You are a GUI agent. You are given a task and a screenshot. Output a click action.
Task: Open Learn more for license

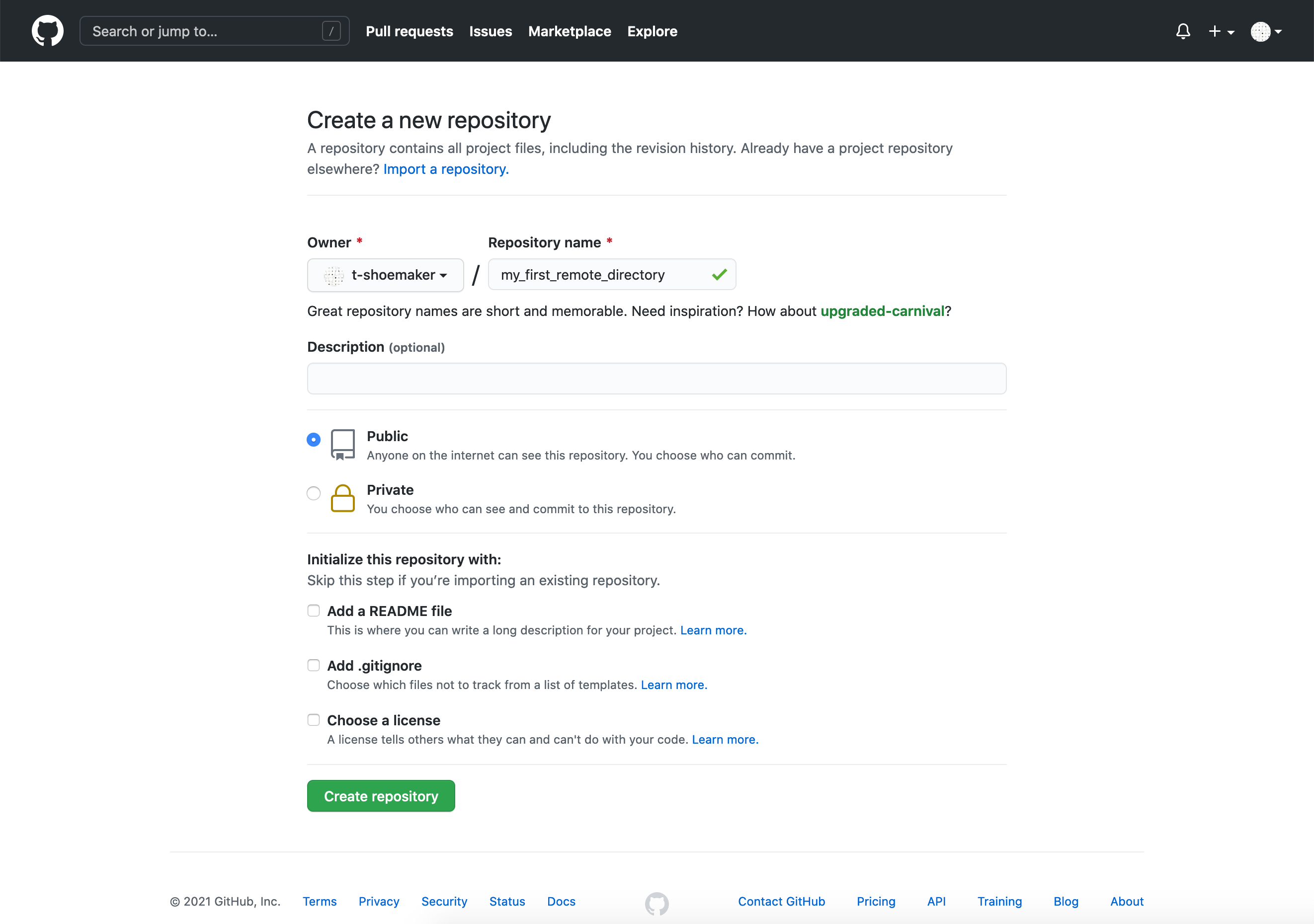[725, 739]
